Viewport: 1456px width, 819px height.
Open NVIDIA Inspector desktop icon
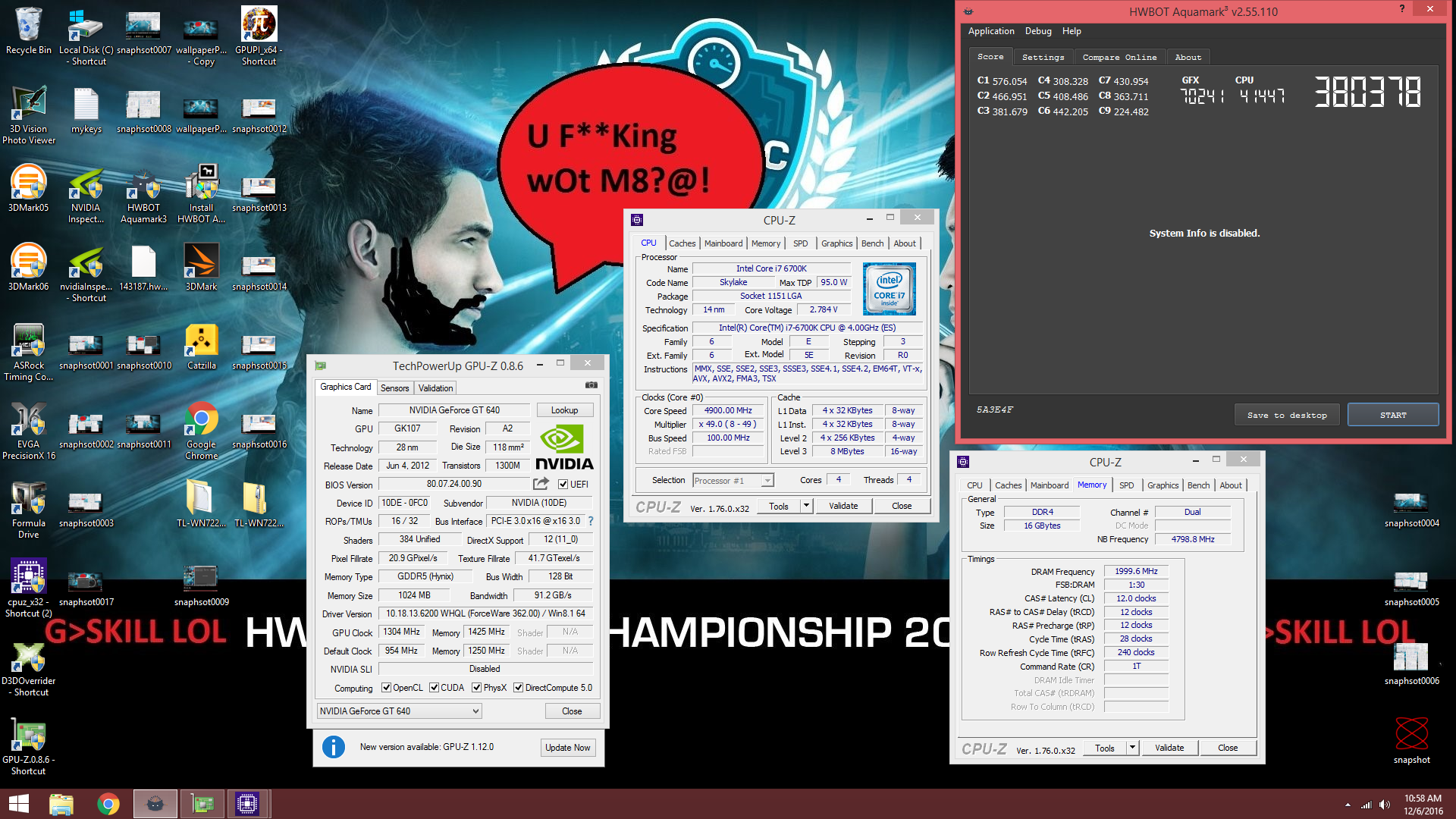click(86, 194)
